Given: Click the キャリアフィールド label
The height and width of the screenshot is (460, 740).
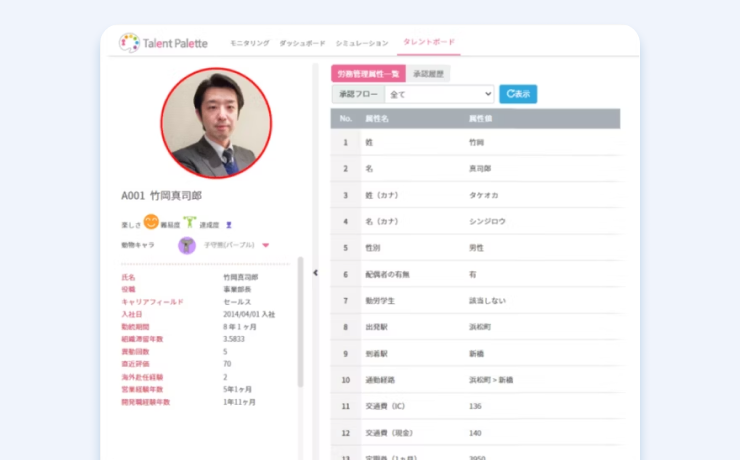Looking at the screenshot, I should [152, 302].
